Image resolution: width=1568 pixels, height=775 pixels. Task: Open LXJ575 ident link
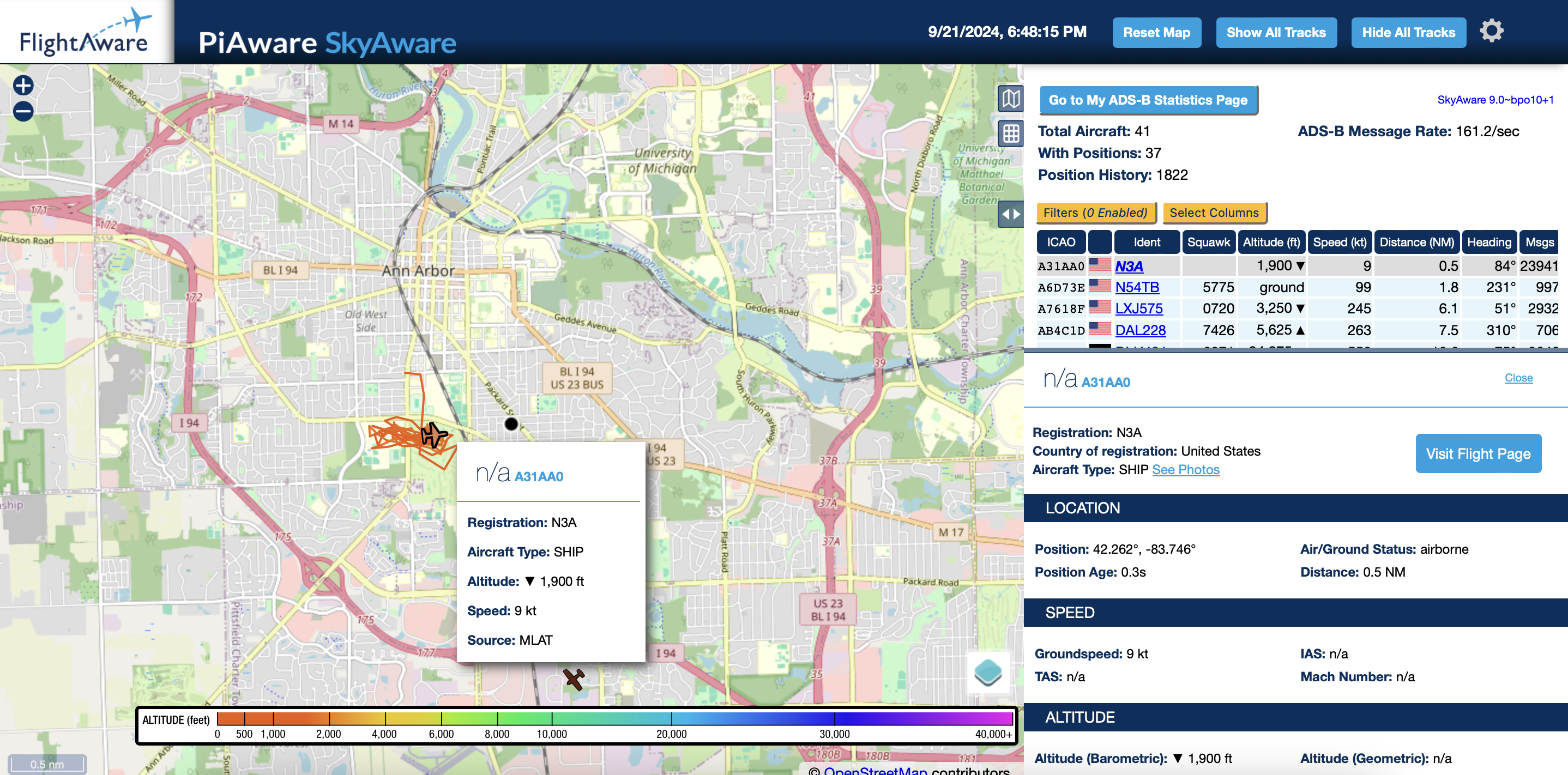(x=1138, y=308)
